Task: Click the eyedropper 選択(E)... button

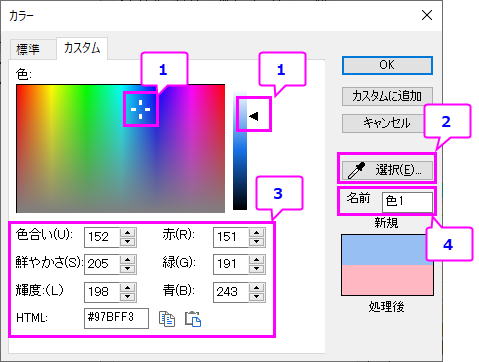Action: [387, 170]
